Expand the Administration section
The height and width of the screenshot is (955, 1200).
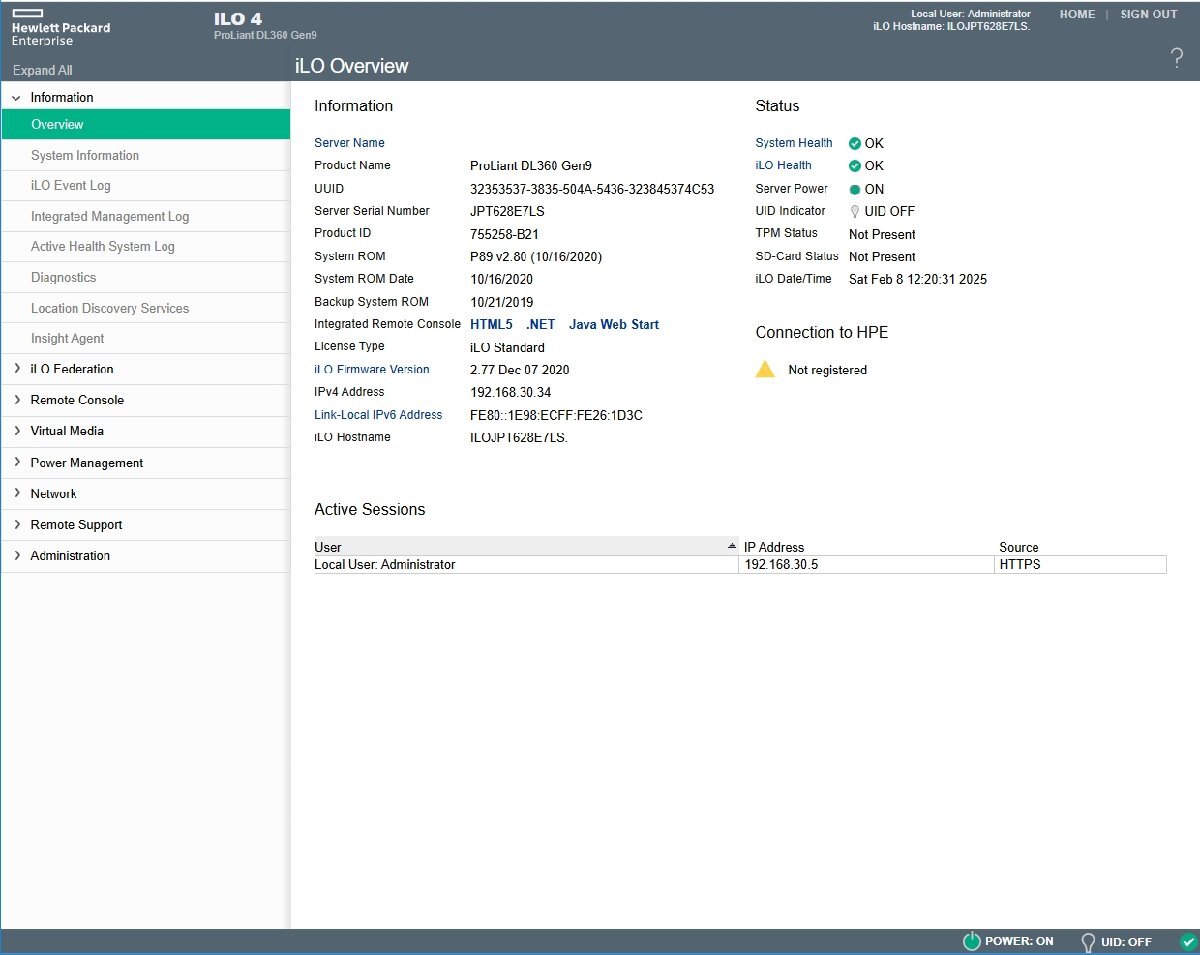pos(16,555)
